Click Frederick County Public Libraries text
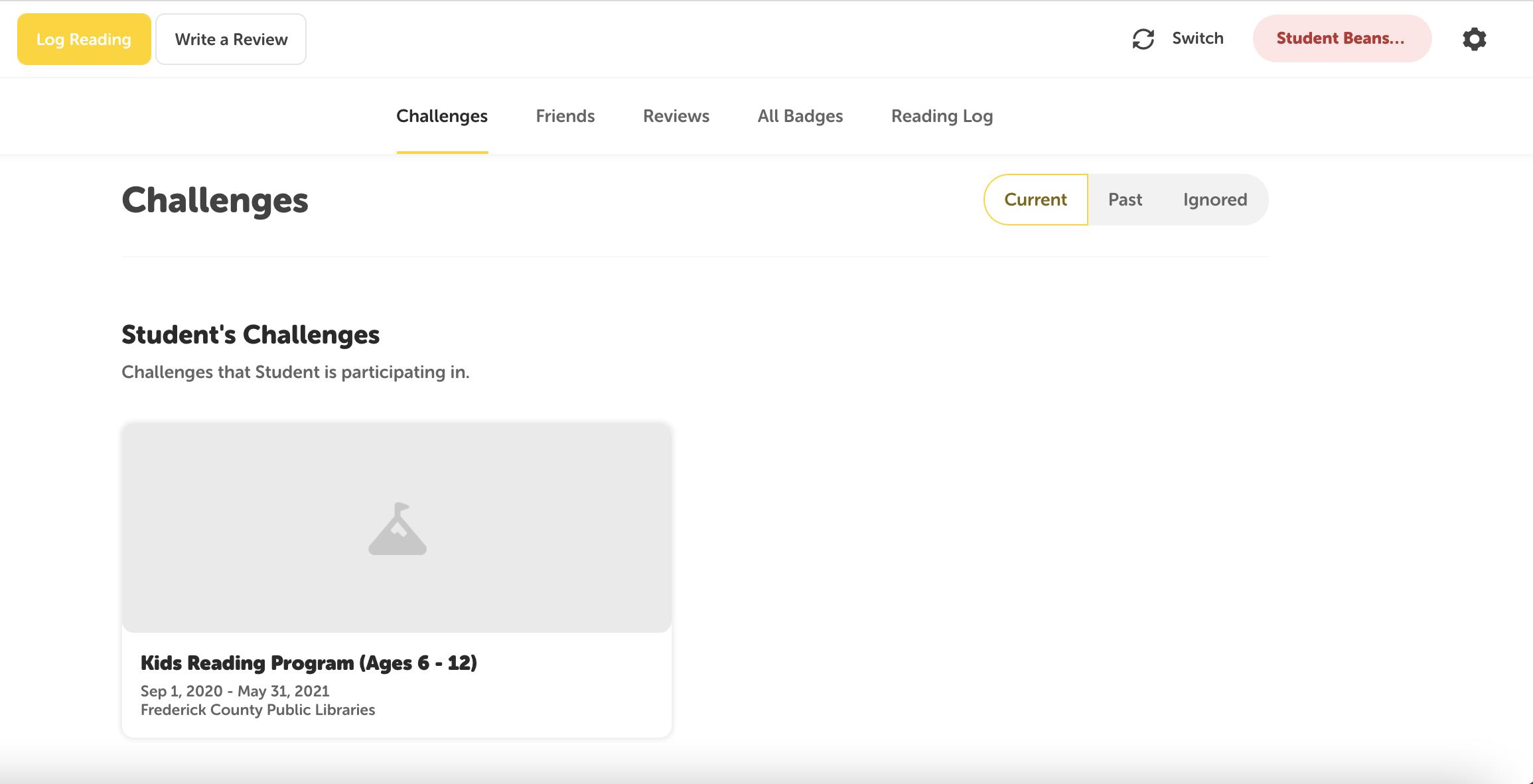 tap(257, 710)
